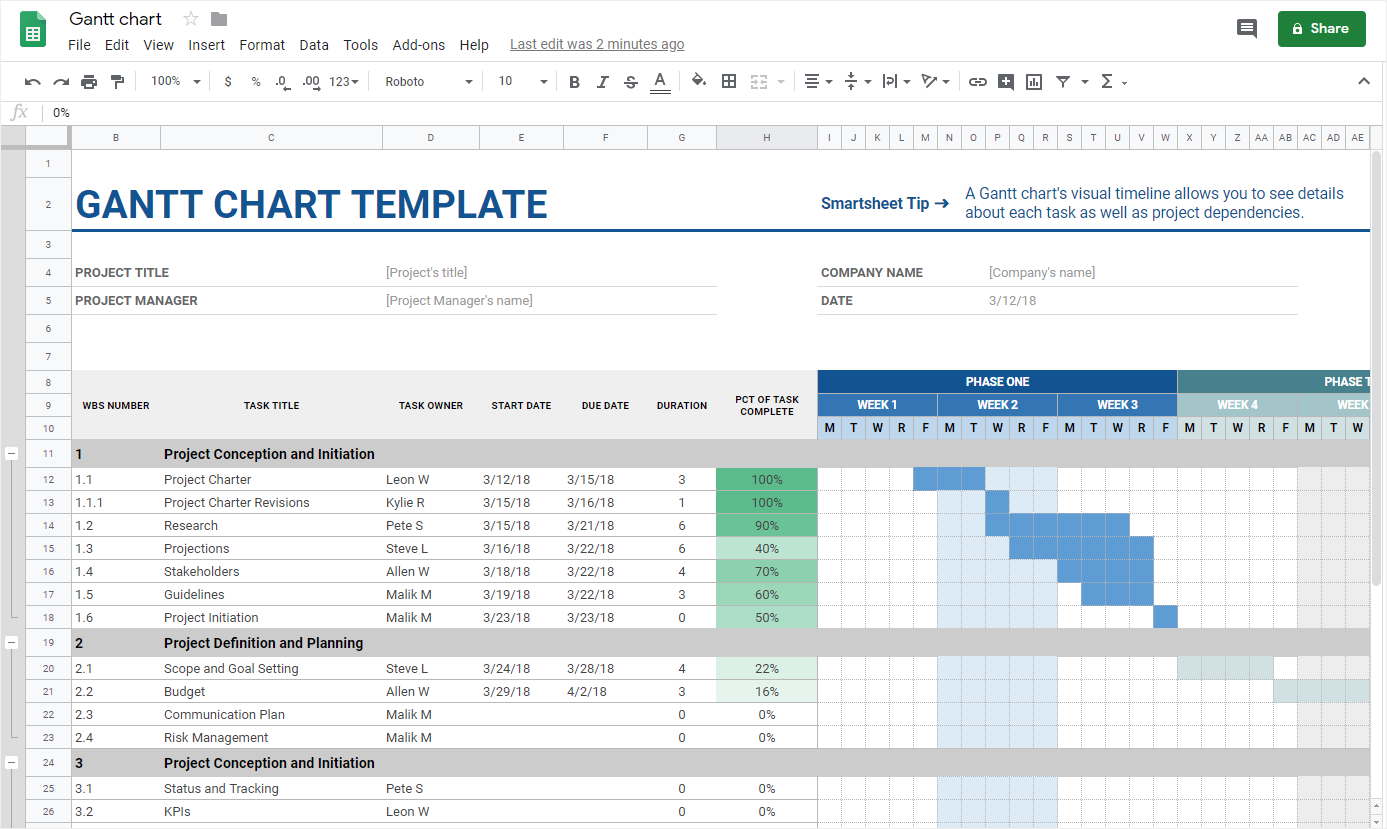Open the text color picker
This screenshot has height=829, width=1387.
[x=659, y=82]
